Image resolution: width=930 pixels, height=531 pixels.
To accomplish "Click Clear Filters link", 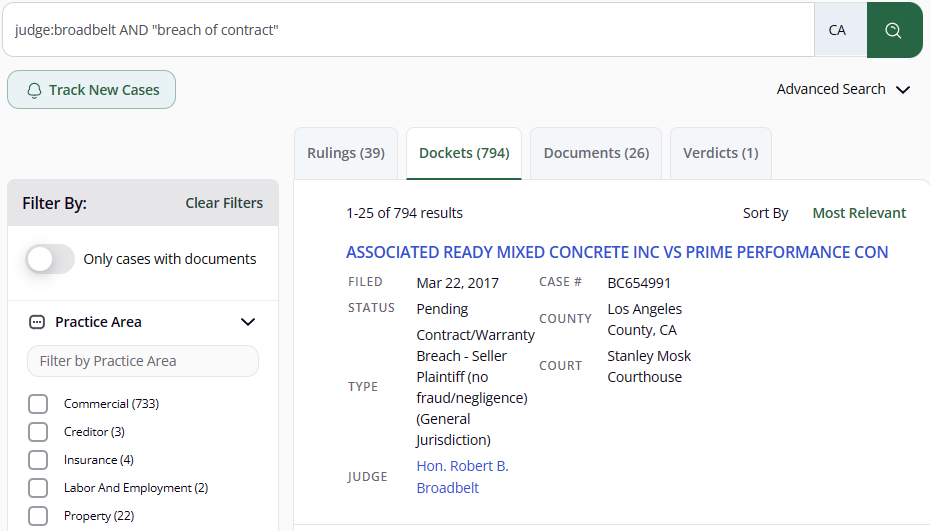I will click(224, 203).
